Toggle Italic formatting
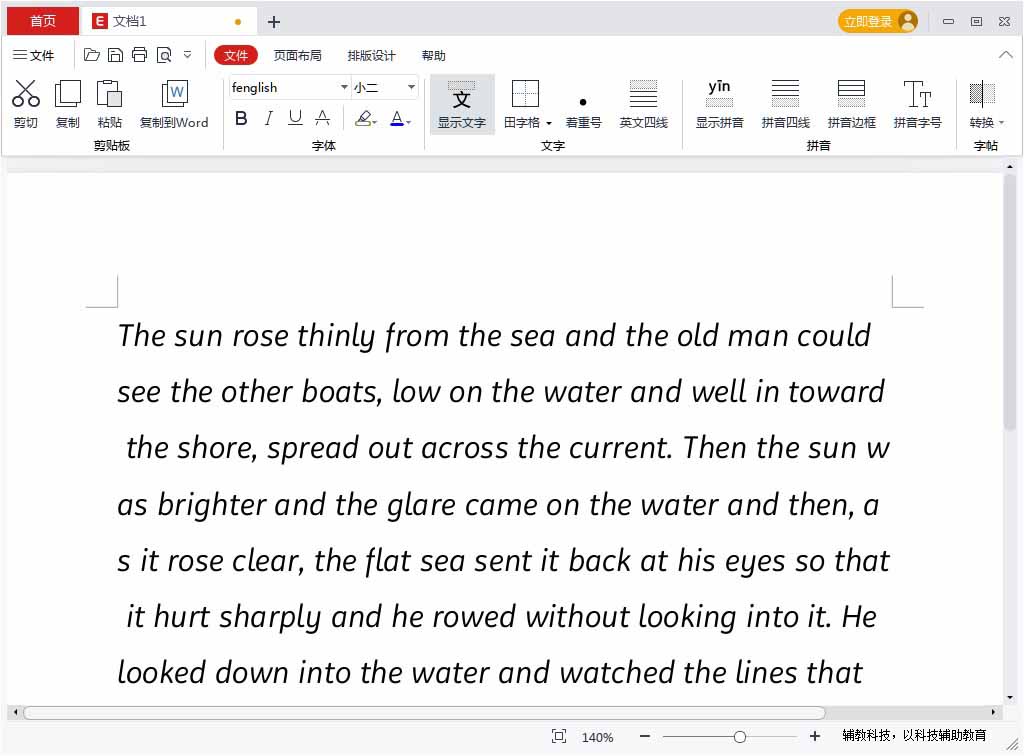 [268, 118]
